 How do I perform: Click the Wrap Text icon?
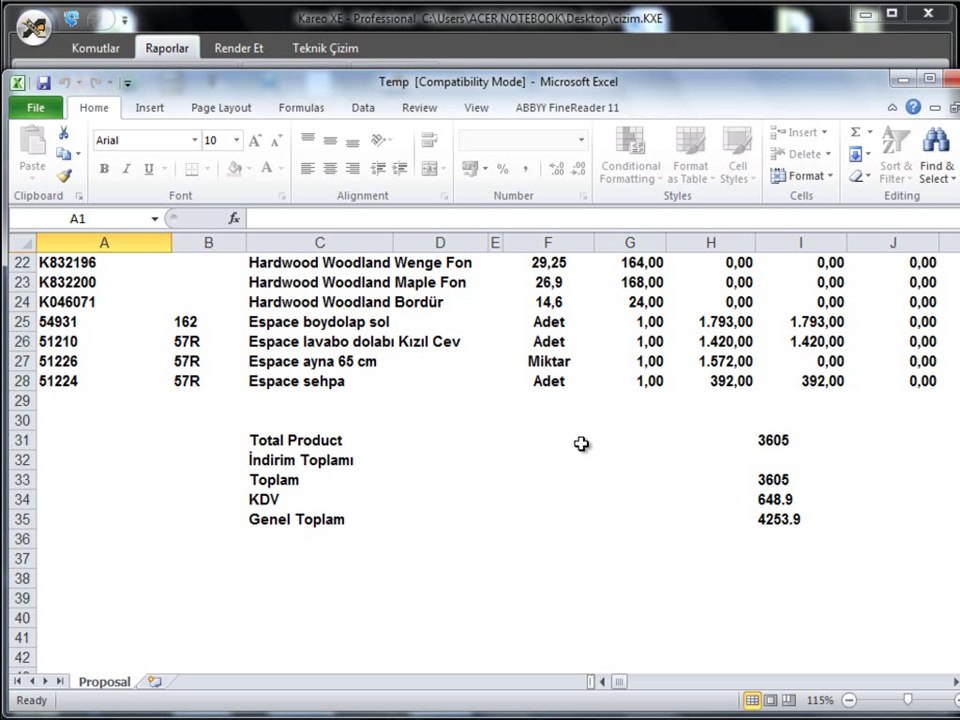(x=429, y=140)
